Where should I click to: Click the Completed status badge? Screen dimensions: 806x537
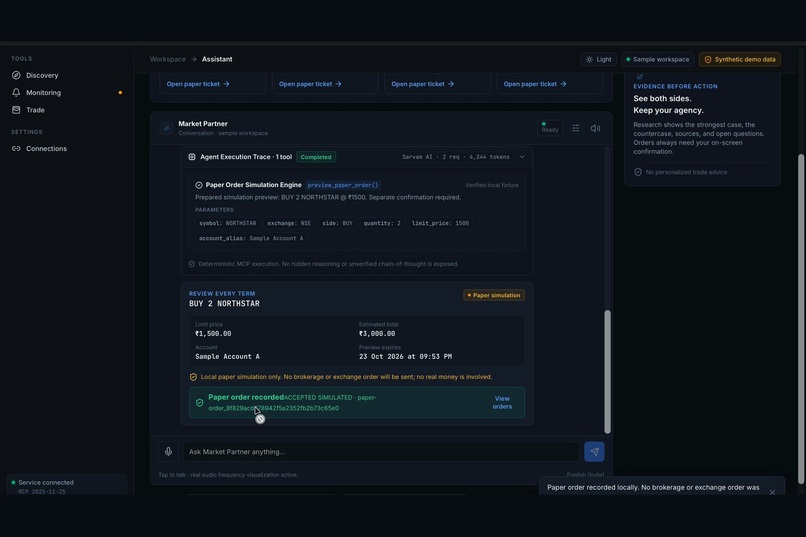[316, 157]
